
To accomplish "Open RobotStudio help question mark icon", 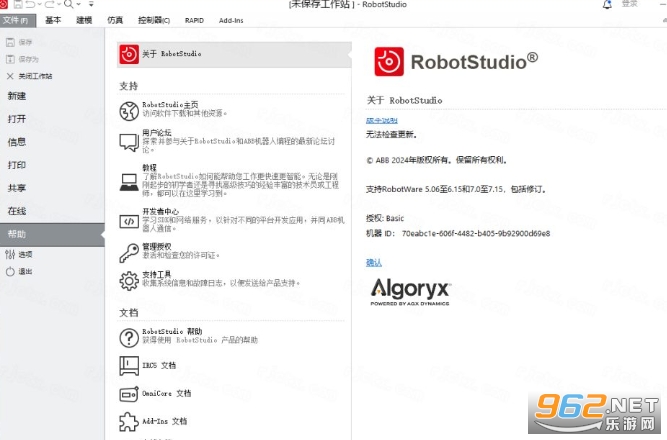I will click(129, 338).
